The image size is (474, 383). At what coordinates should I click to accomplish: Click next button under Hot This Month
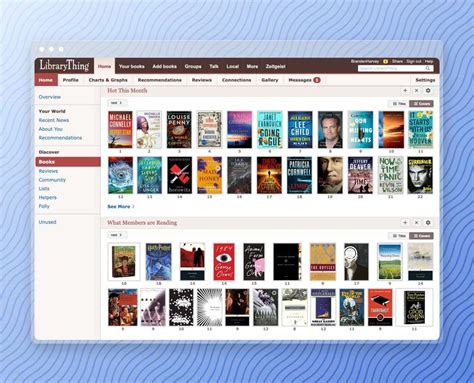(117, 103)
